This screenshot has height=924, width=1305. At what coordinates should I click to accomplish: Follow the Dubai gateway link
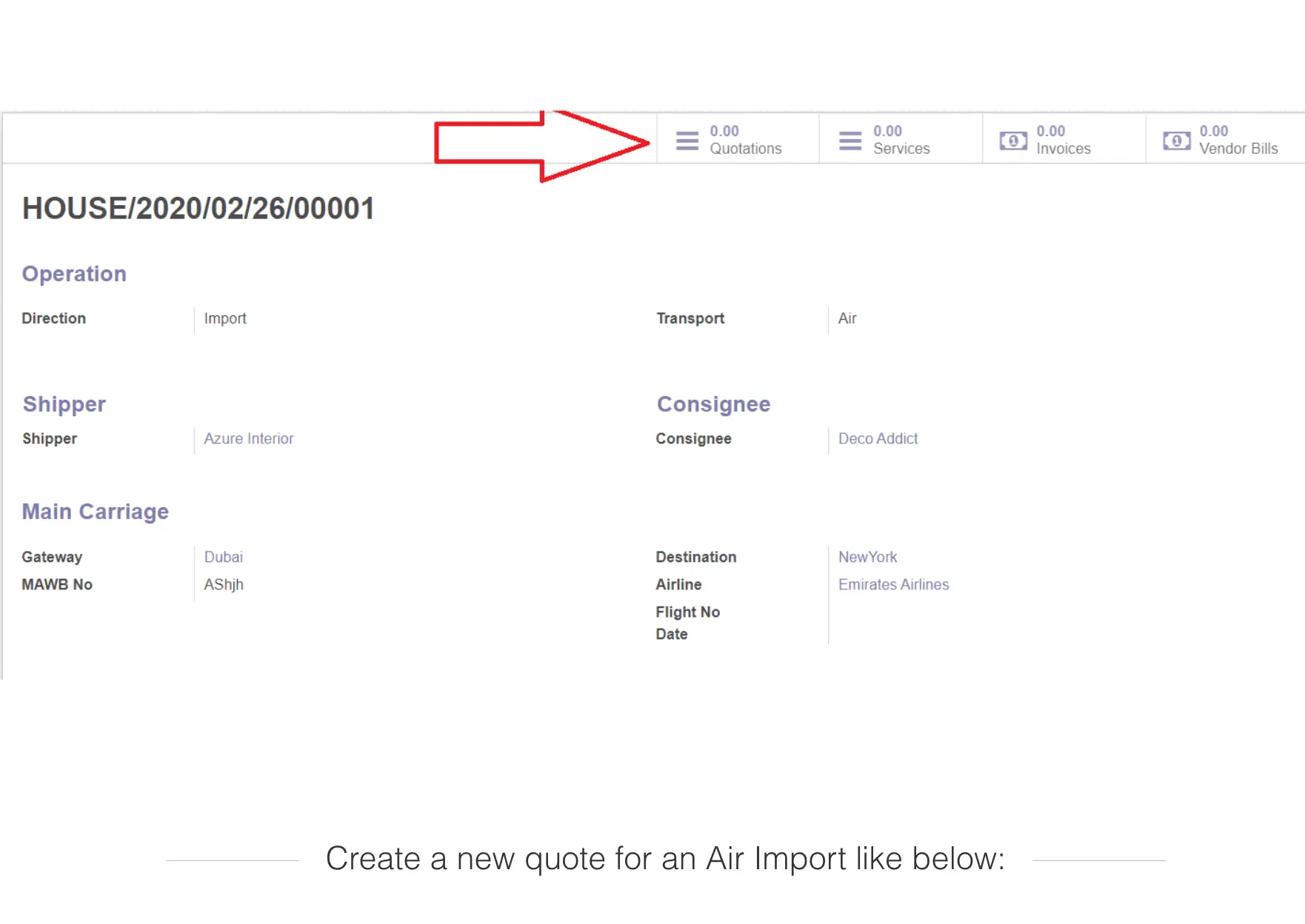[223, 557]
